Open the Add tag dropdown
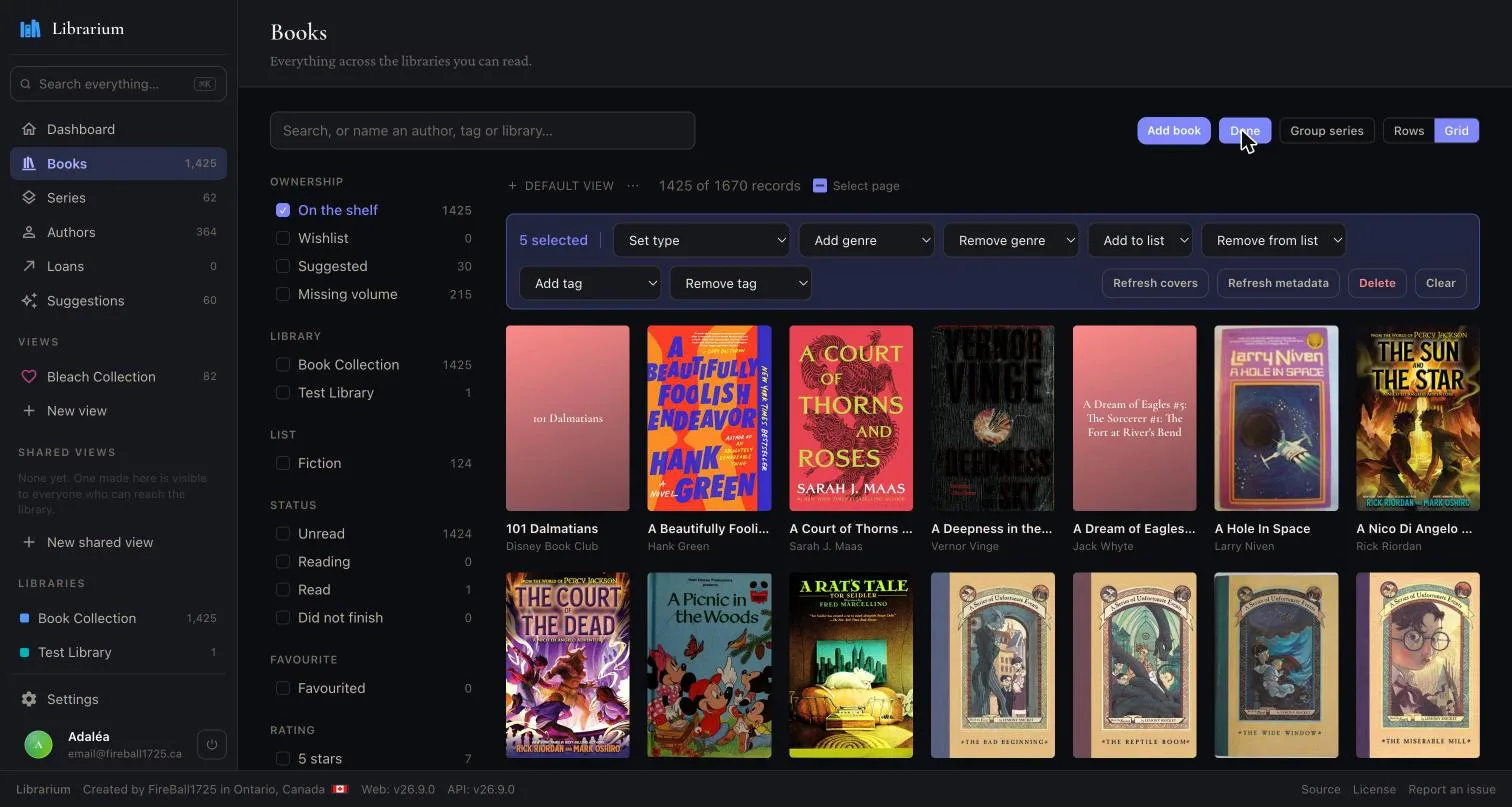The height and width of the screenshot is (807, 1512). (590, 283)
